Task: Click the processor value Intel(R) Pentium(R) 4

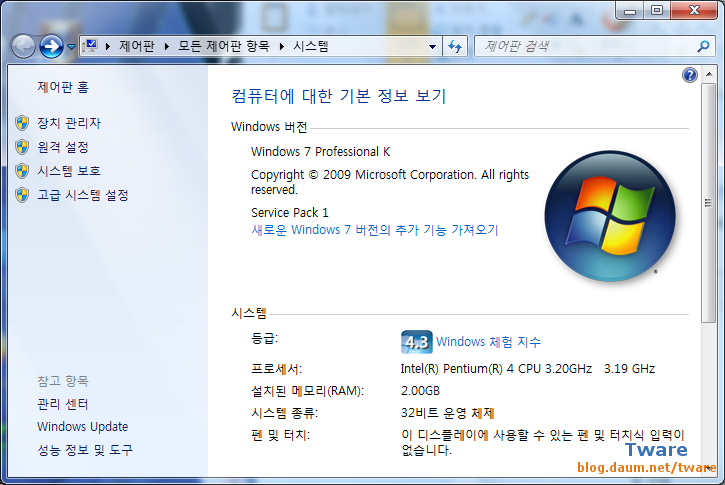Action: pos(528,368)
